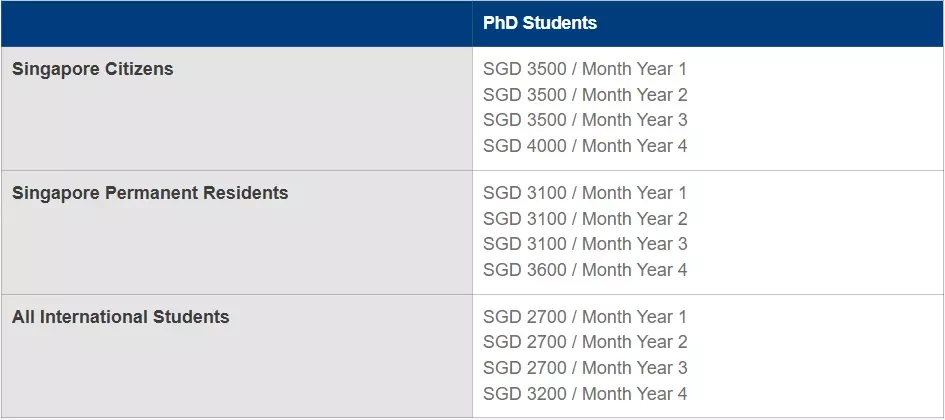Click SGD 3200 / Month Year 4 text

tap(585, 394)
